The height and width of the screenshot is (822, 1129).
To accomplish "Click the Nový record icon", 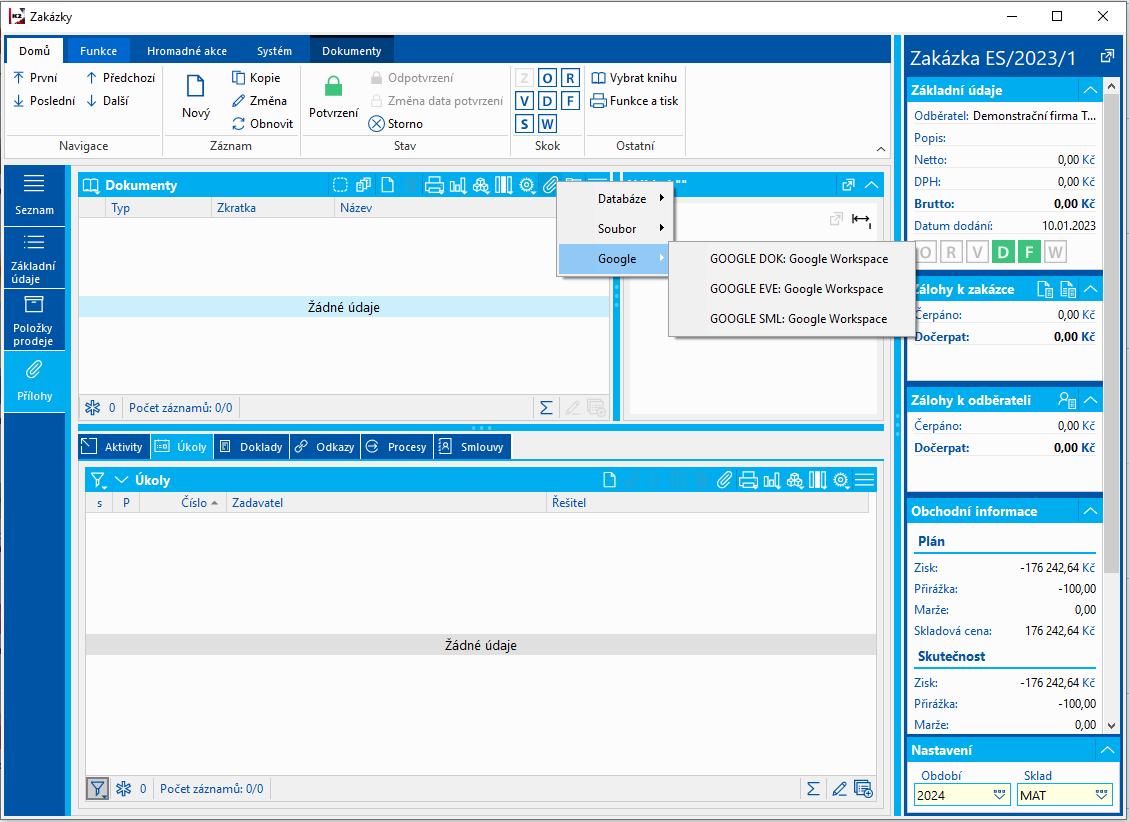I will [x=196, y=86].
